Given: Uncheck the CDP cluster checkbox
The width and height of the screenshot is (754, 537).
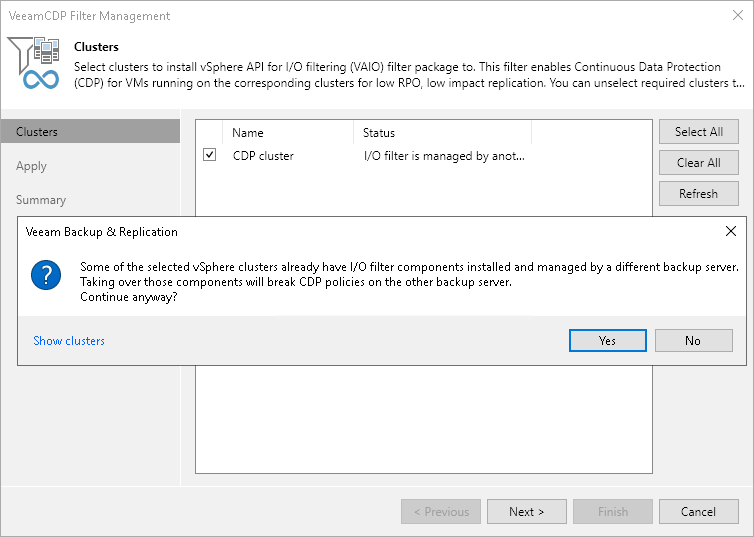Looking at the screenshot, I should (209, 155).
